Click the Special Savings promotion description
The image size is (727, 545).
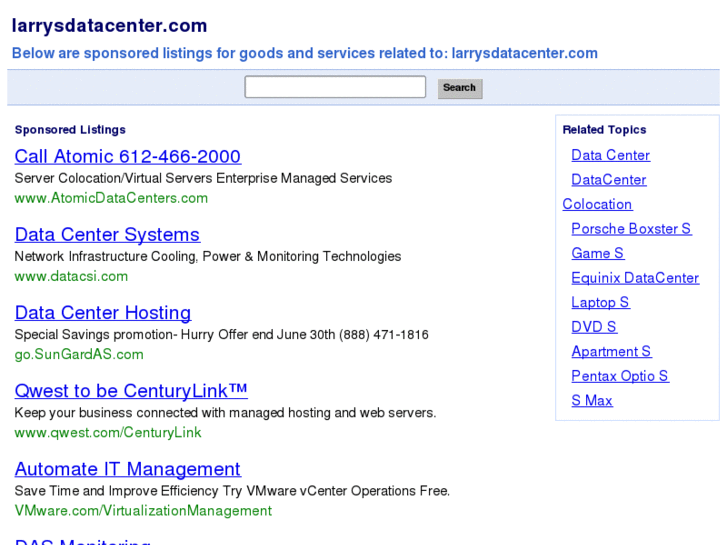tap(221, 334)
